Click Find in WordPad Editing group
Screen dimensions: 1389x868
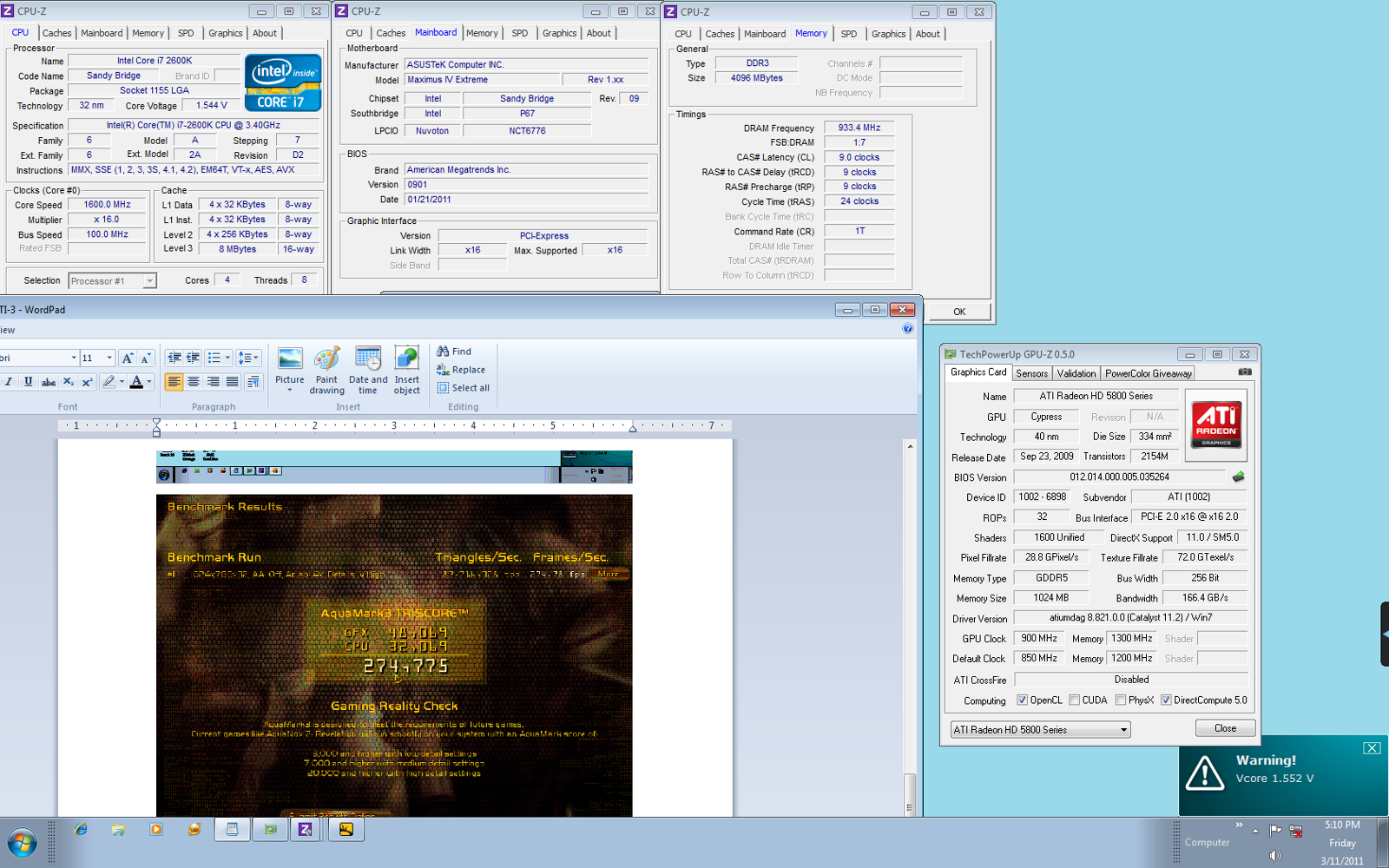(x=454, y=352)
